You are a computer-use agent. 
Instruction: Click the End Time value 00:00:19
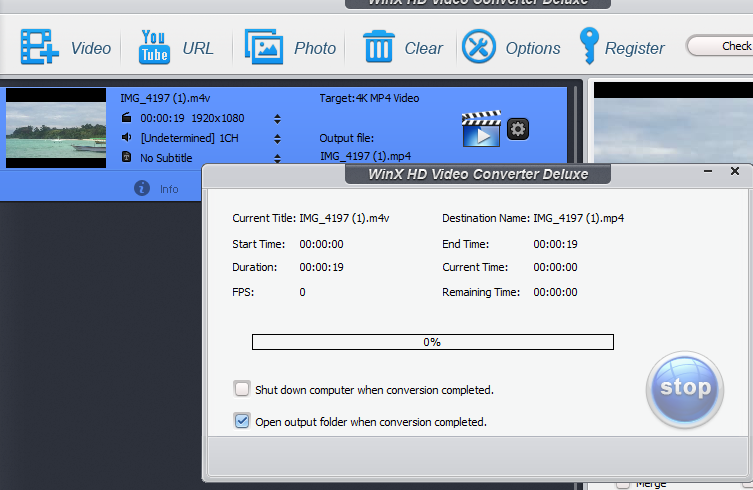555,244
